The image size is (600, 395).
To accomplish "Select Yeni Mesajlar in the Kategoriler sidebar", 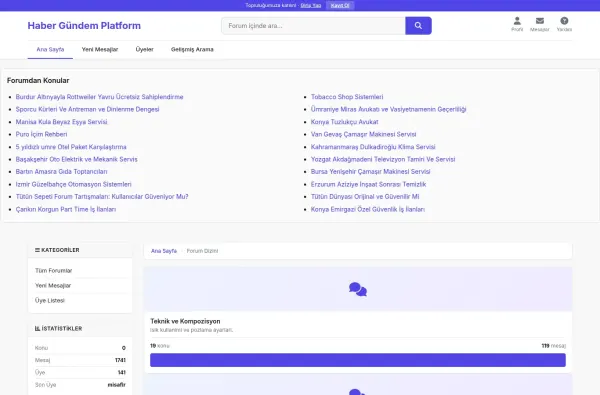I will (x=53, y=286).
